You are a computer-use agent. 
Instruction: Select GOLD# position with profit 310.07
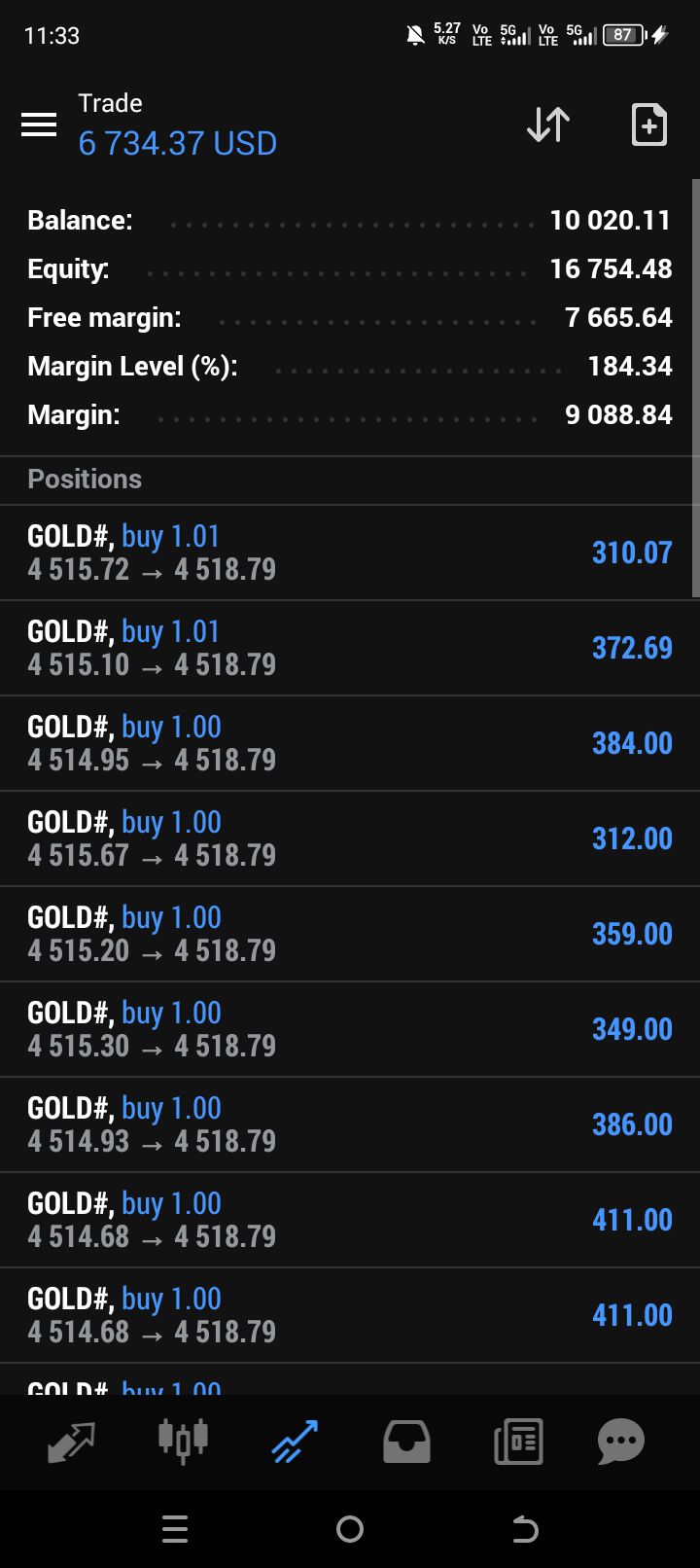[x=350, y=552]
